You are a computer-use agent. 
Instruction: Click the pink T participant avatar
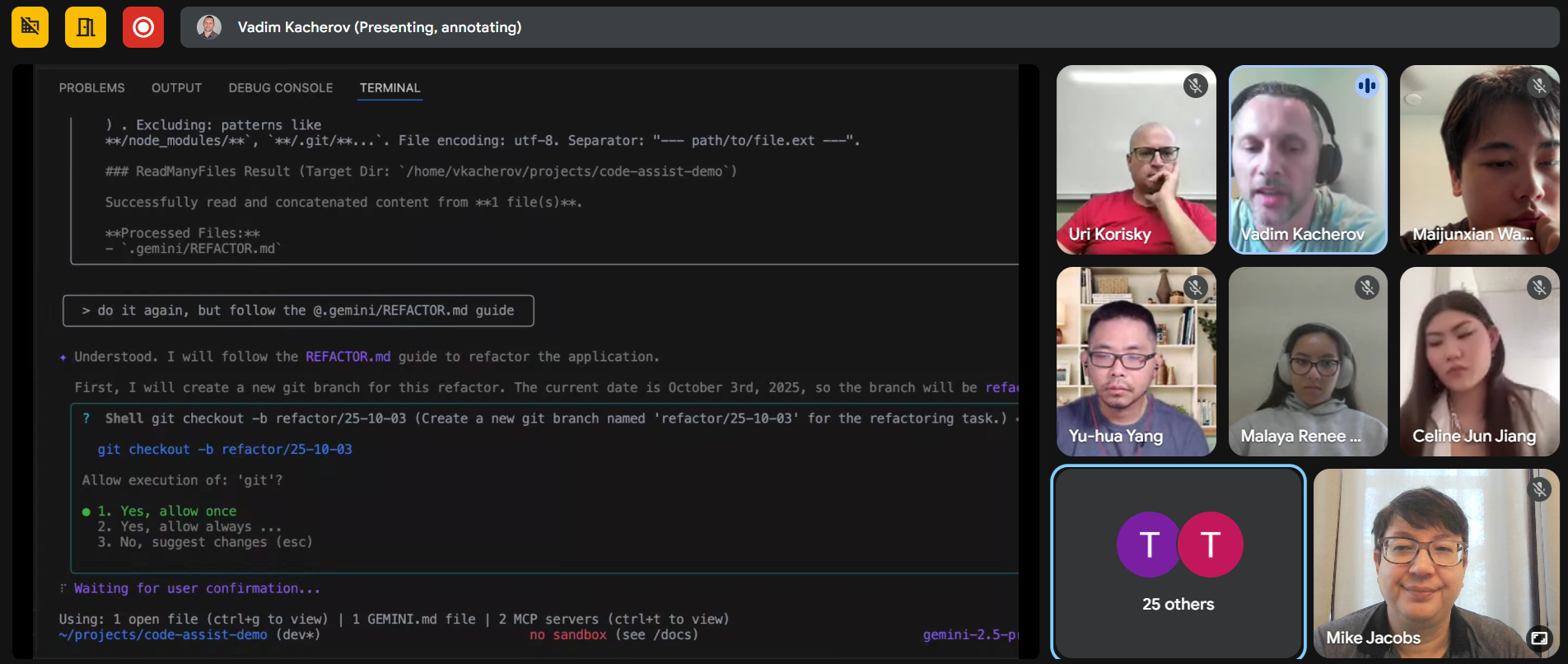(x=1211, y=545)
